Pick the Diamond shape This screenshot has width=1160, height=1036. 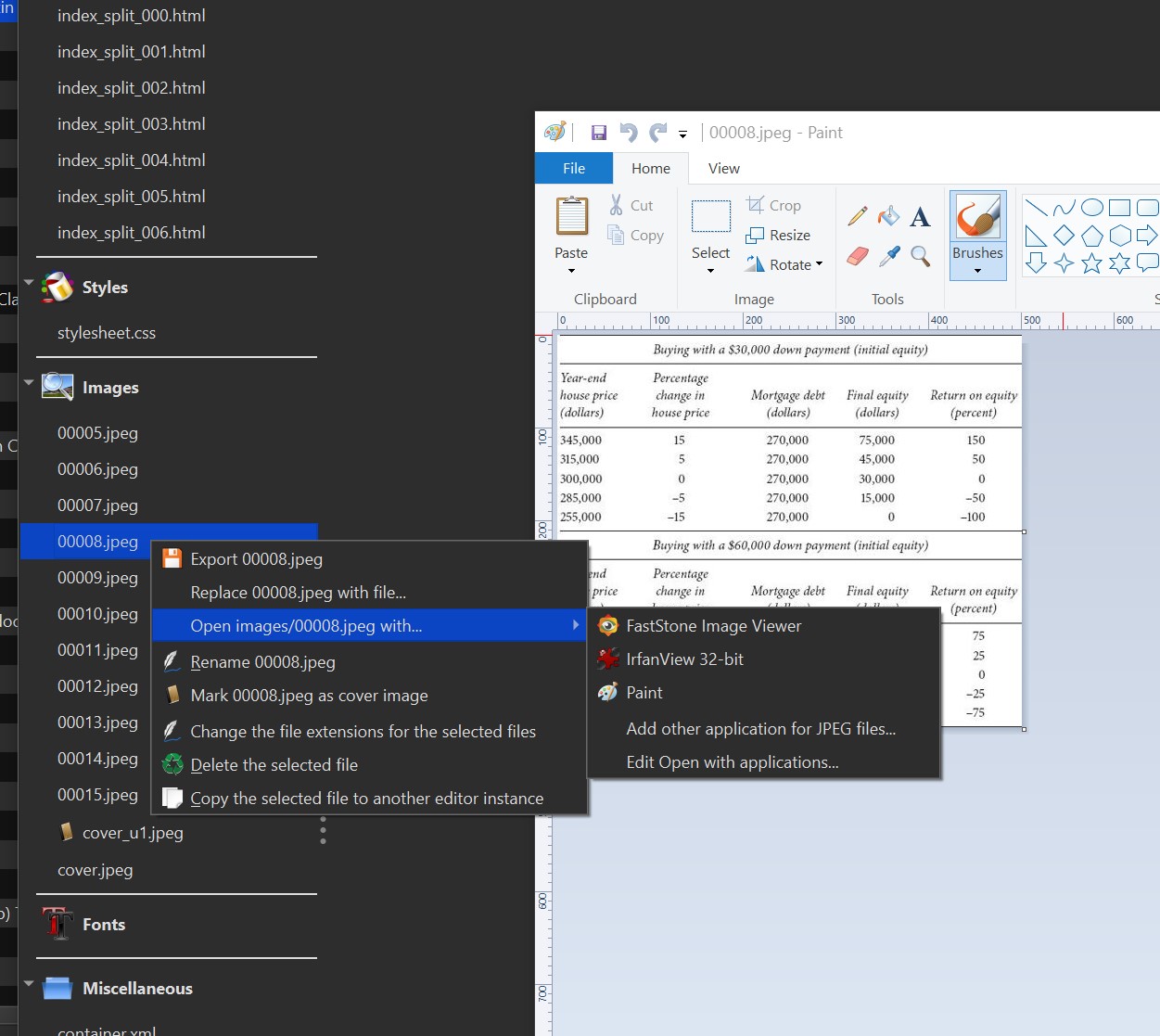point(1064,236)
